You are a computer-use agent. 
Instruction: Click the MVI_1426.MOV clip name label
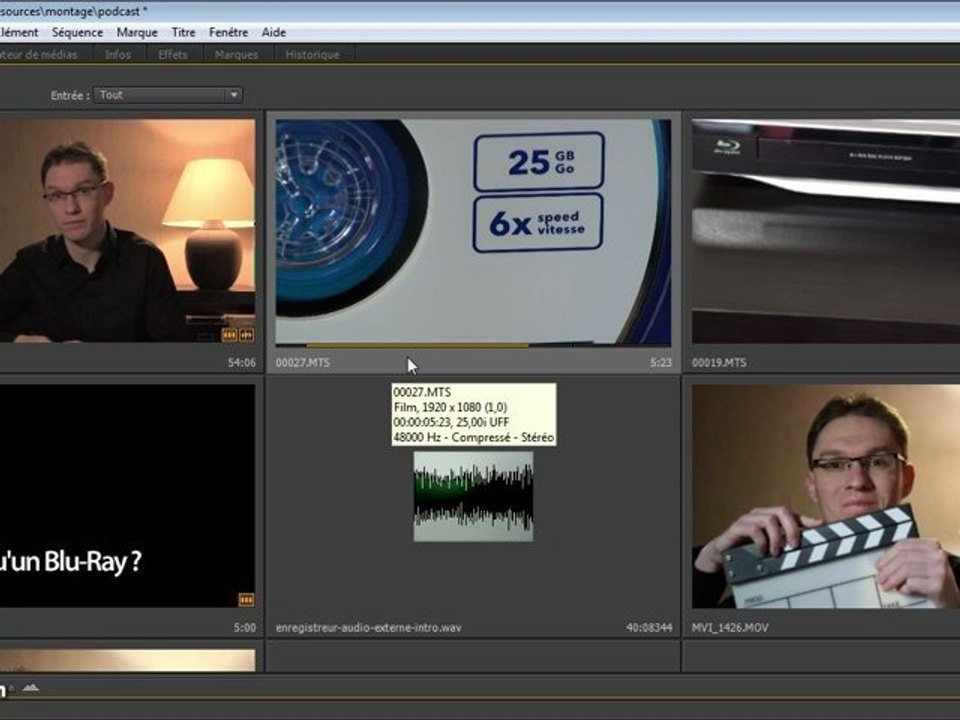click(730, 628)
